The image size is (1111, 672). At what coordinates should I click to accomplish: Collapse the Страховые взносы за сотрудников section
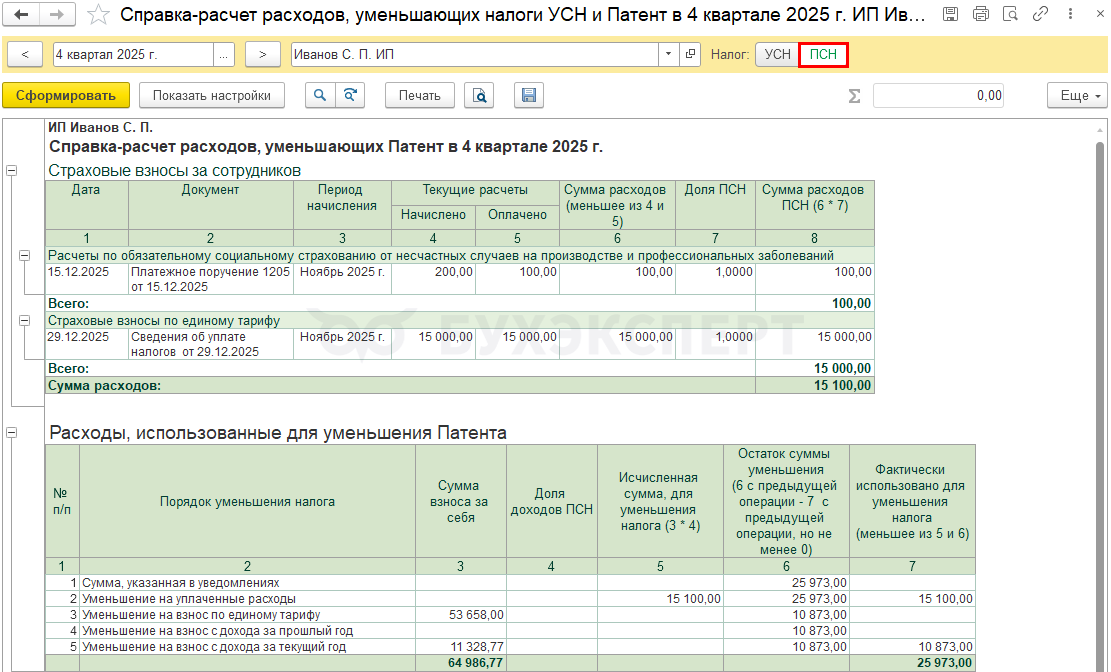pos(12,171)
